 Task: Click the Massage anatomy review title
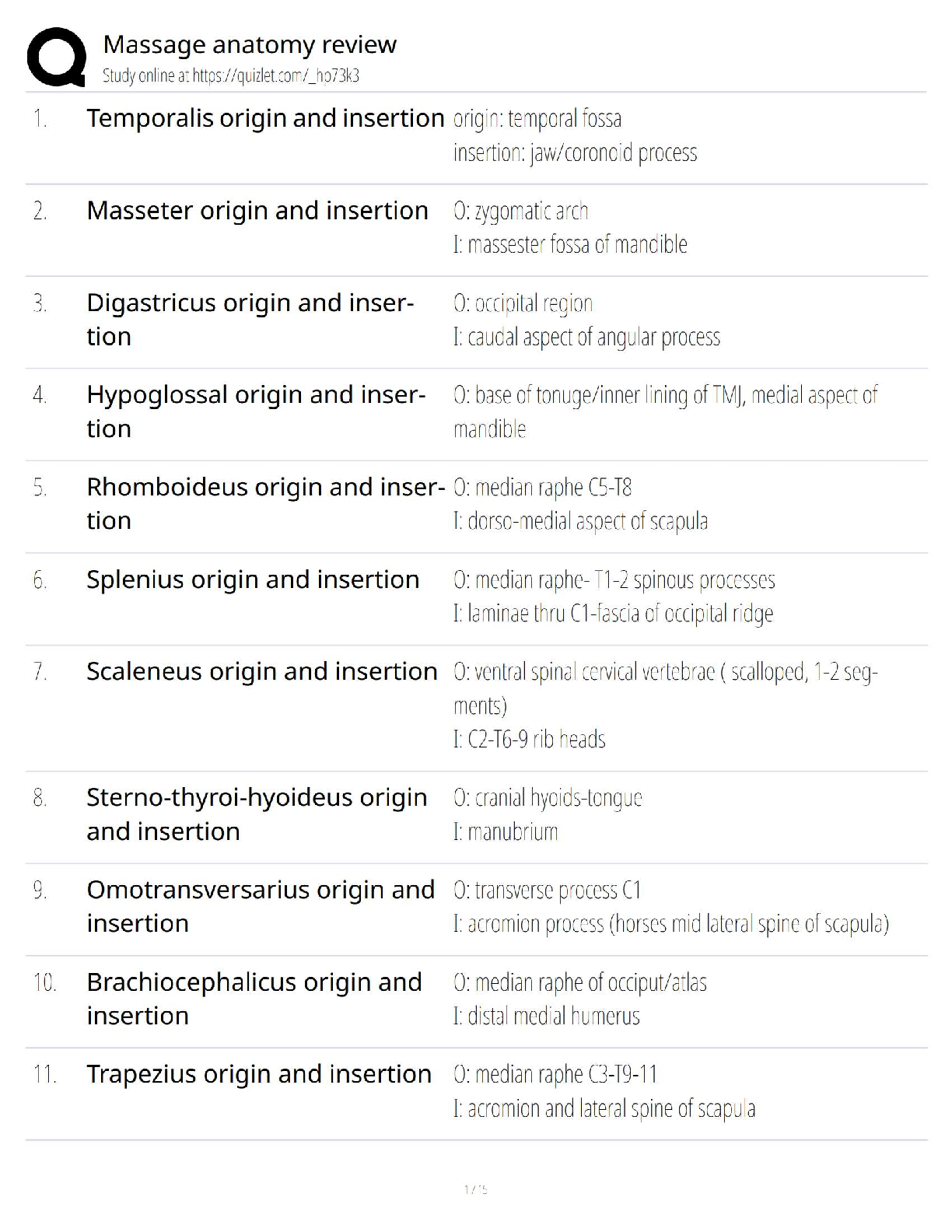point(250,45)
